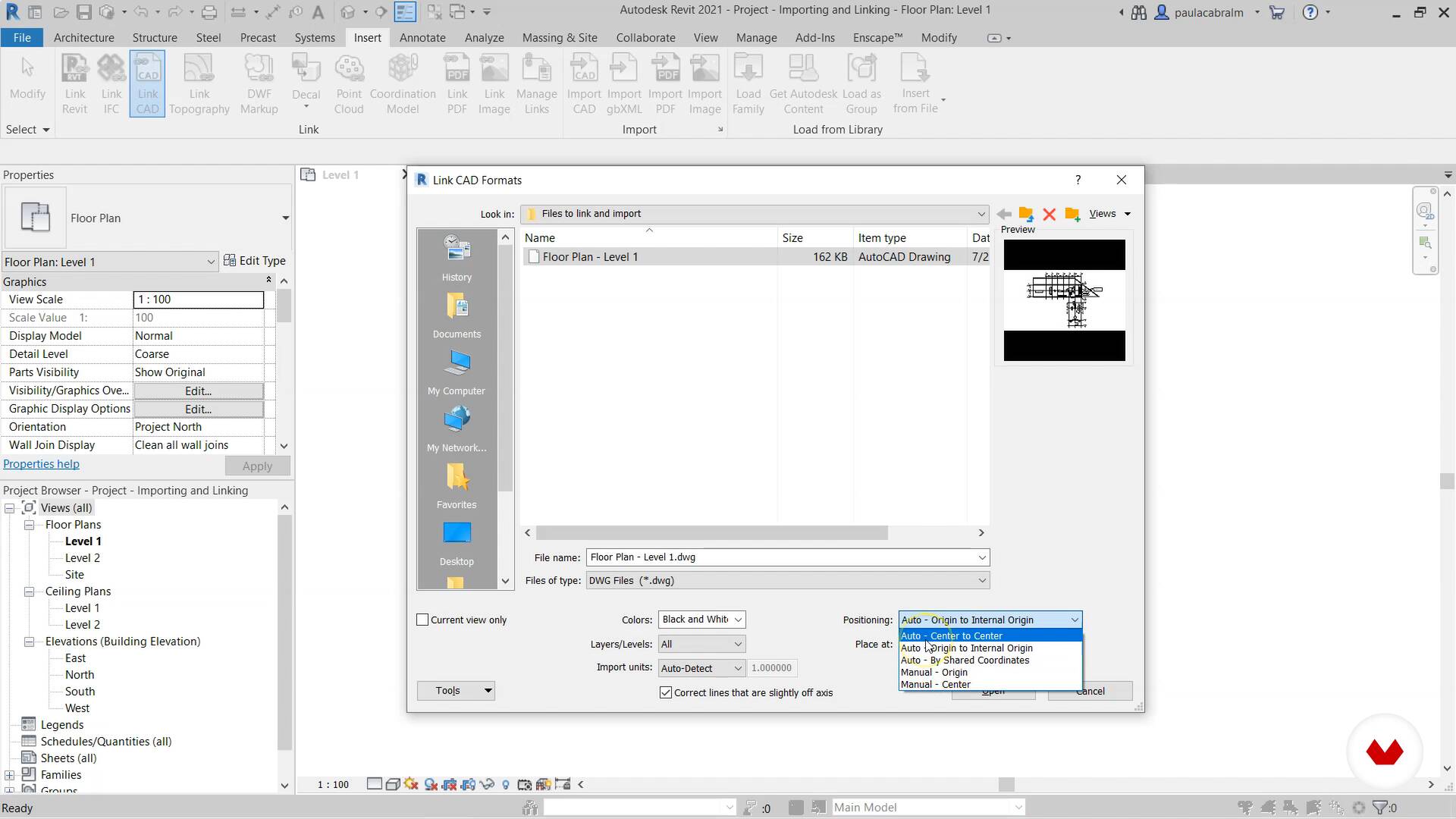The height and width of the screenshot is (819, 1456).
Task: Open Desktop location in dialog sidebar
Action: [457, 543]
